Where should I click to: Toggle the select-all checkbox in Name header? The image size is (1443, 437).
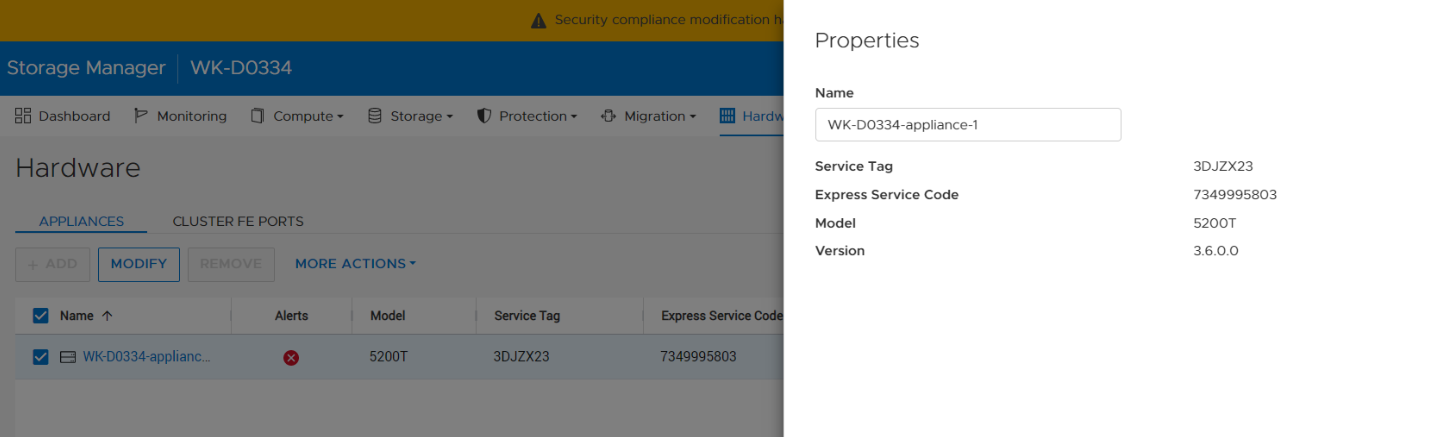(x=41, y=316)
